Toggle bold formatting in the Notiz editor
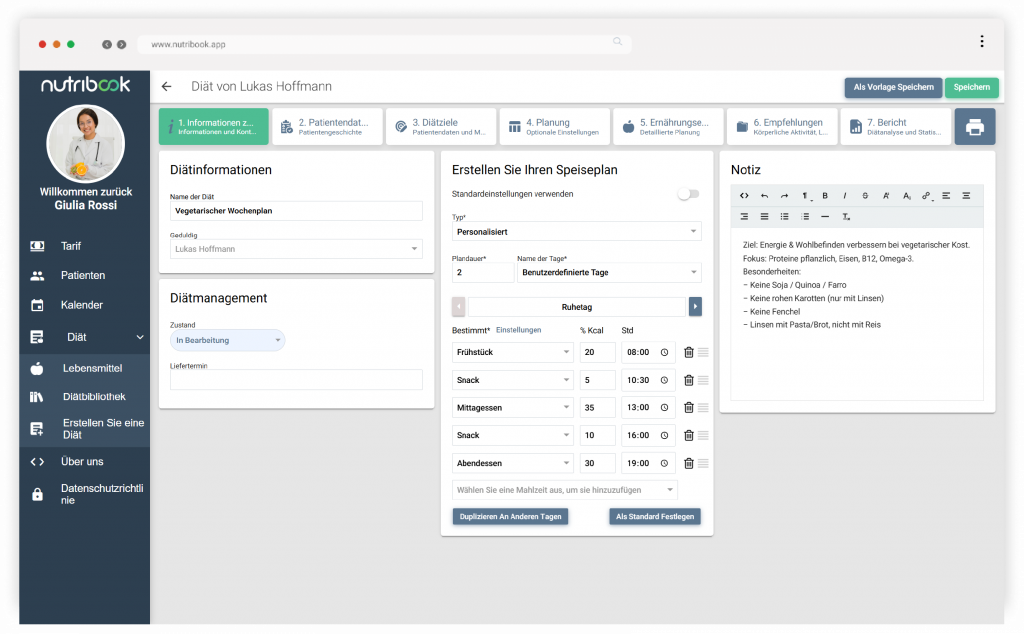 825,196
